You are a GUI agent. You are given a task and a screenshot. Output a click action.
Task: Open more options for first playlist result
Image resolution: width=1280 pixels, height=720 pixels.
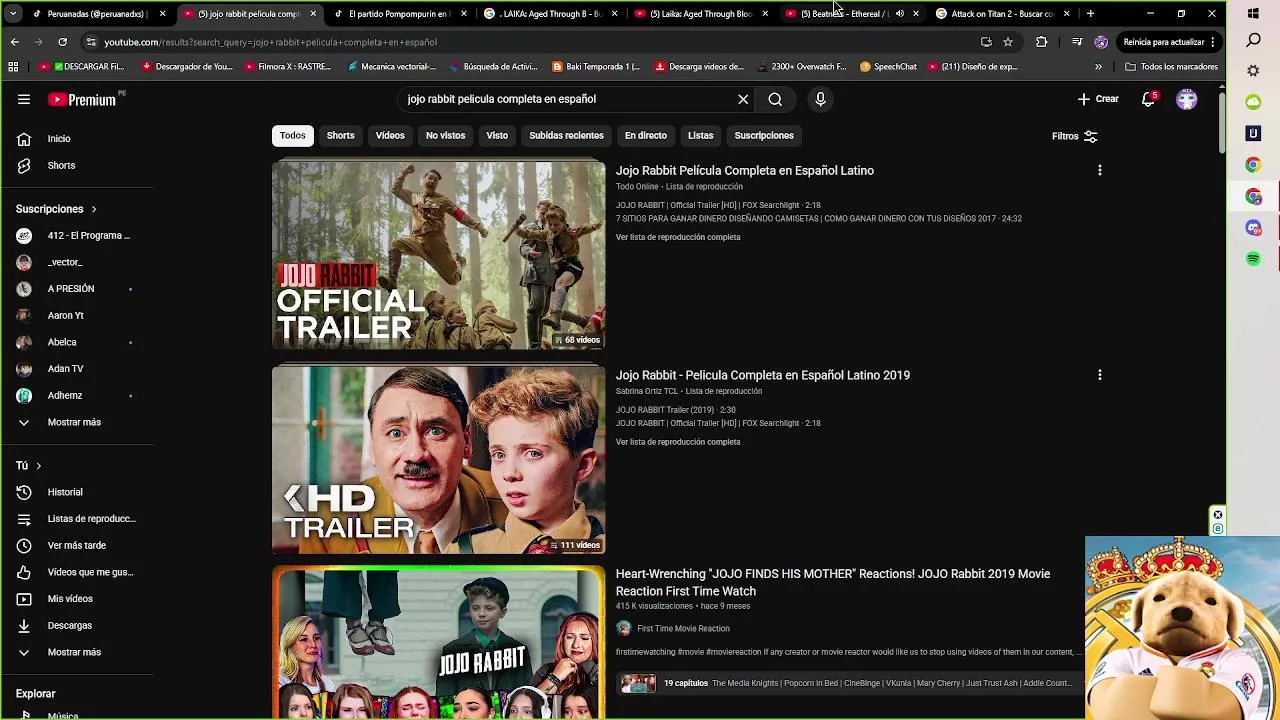[1099, 171]
